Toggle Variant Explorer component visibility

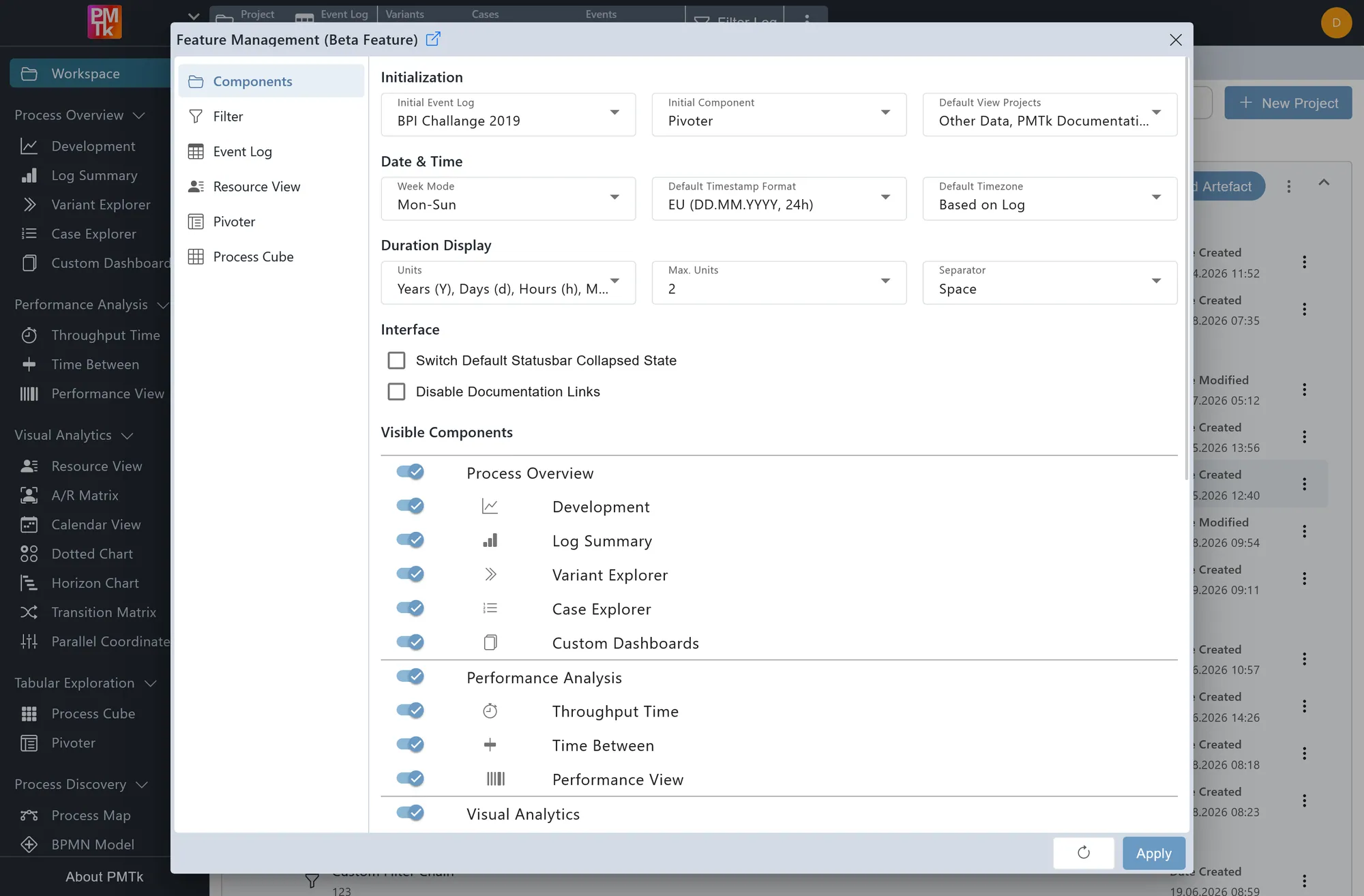(411, 574)
